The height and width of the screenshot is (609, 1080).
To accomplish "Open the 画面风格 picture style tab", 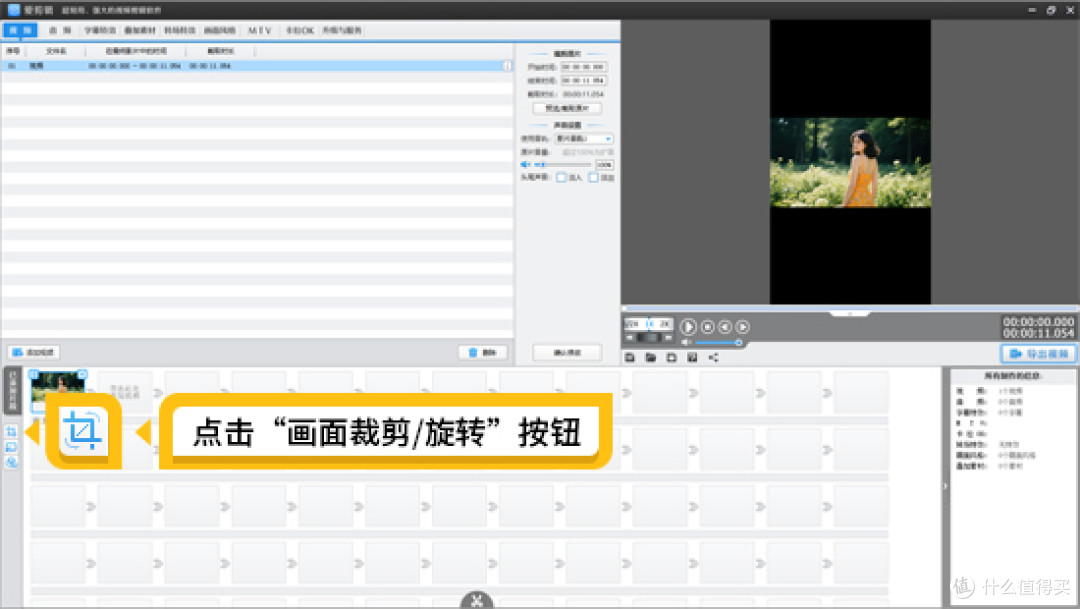I will pyautogui.click(x=220, y=30).
